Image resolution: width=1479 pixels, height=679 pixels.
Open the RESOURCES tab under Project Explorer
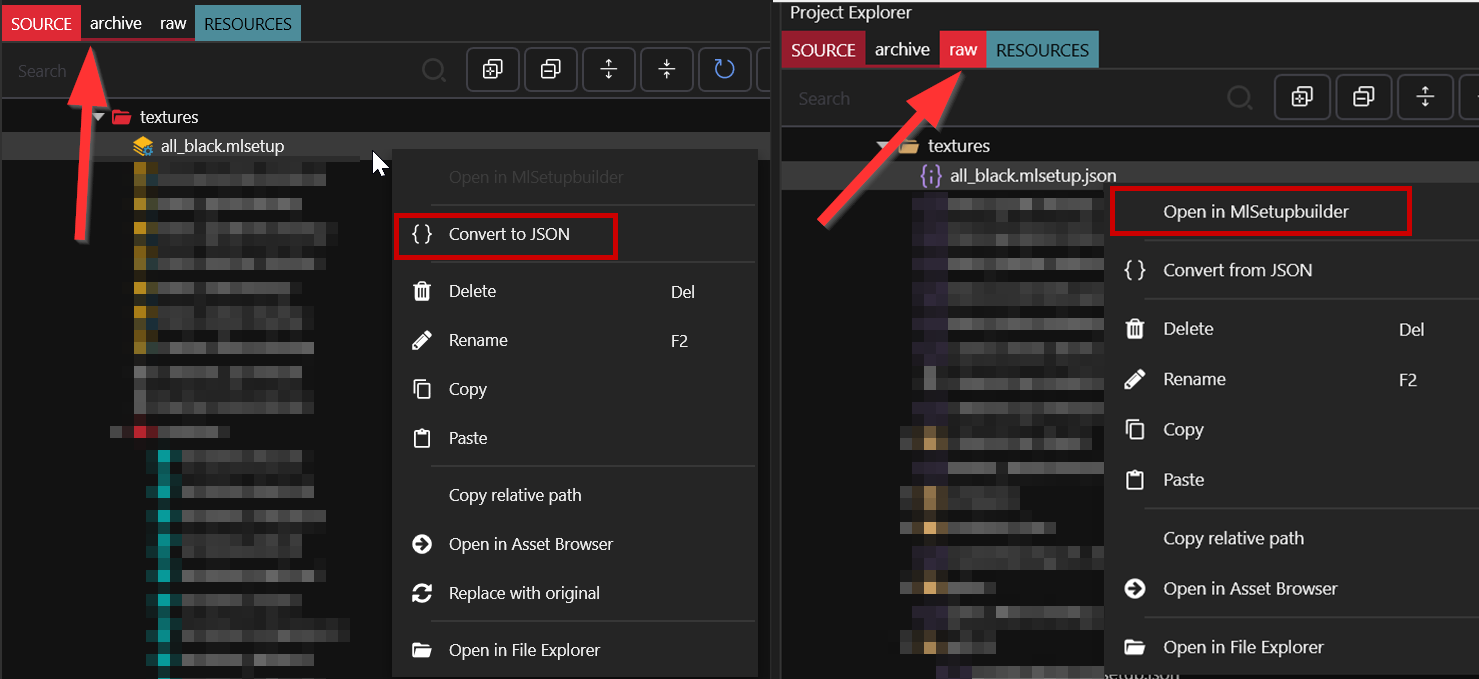coord(1042,50)
